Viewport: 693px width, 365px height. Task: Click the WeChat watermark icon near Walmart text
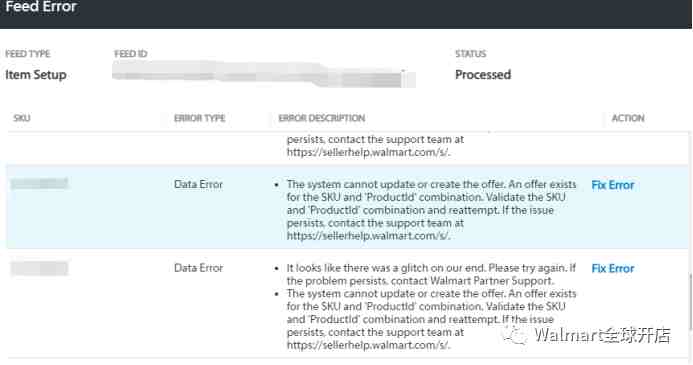516,335
